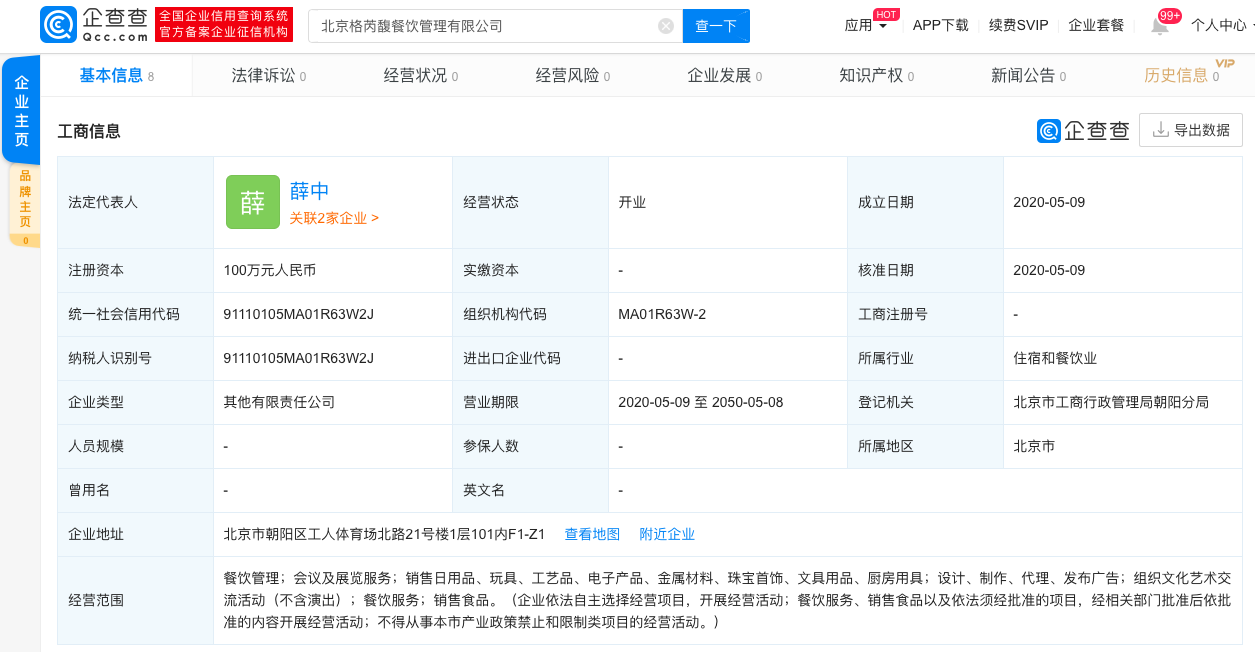1255x652 pixels.
Task: Expand the 应用 HOT dropdown arrow
Action: (x=884, y=24)
